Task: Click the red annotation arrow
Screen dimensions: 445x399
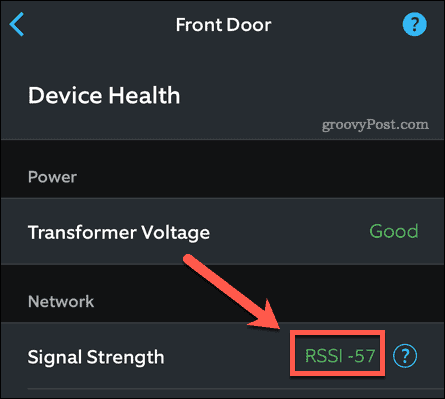Action: pyautogui.click(x=232, y=292)
